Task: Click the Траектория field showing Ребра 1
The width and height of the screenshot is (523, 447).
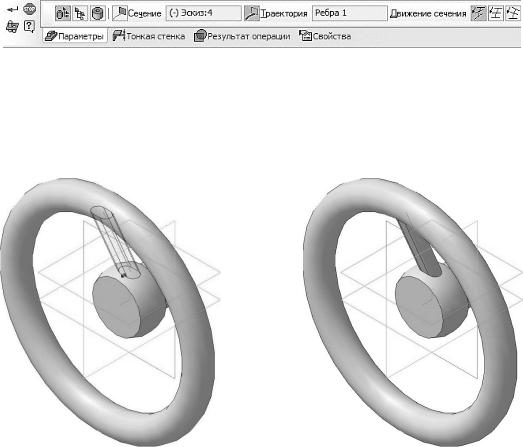Action: 350,13
